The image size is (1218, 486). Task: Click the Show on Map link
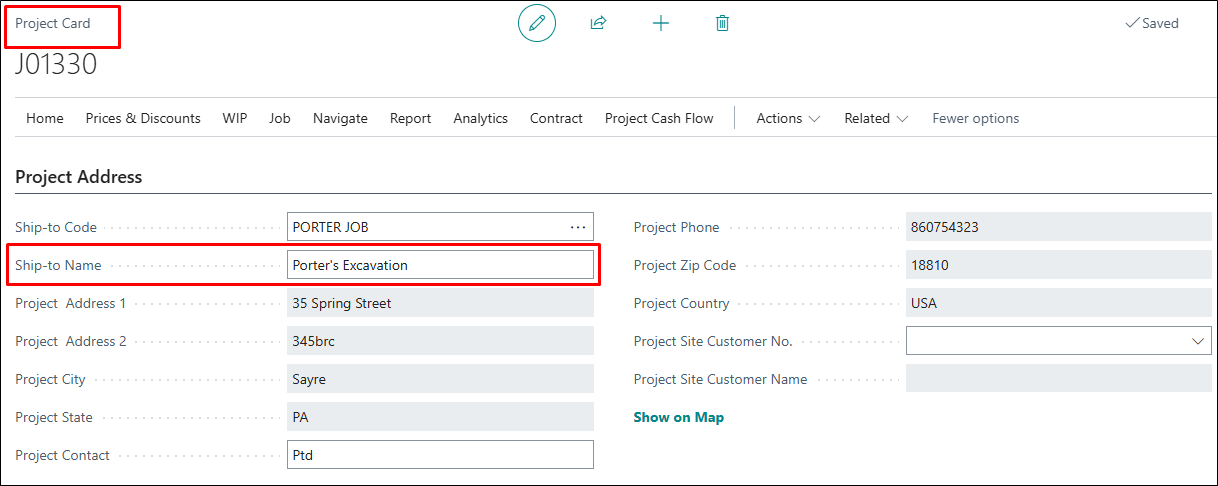point(678,417)
